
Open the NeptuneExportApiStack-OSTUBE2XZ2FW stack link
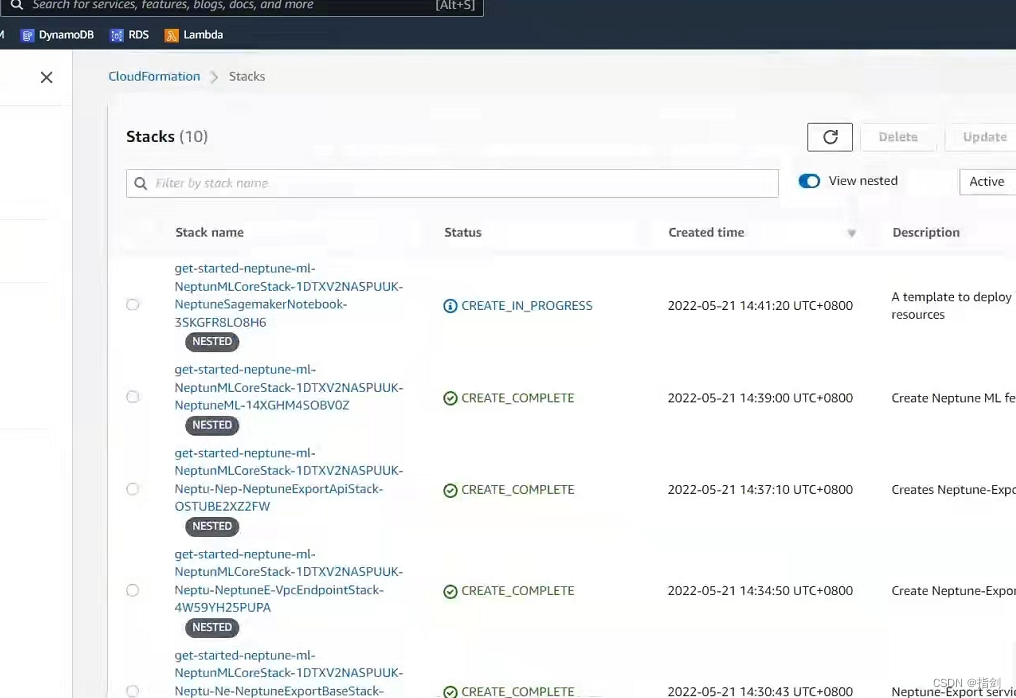288,480
